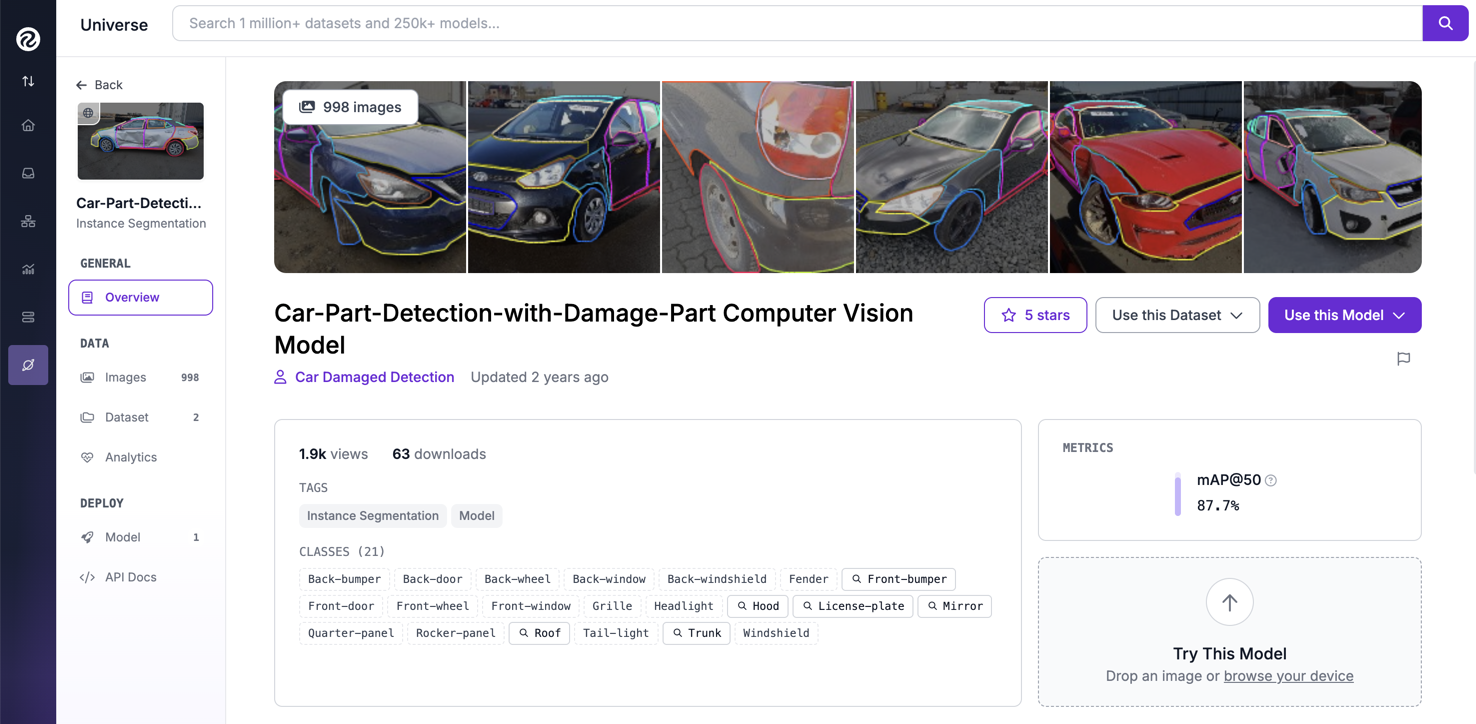Search the License-plate class
Image resolution: width=1476 pixels, height=724 pixels.
(x=853, y=606)
